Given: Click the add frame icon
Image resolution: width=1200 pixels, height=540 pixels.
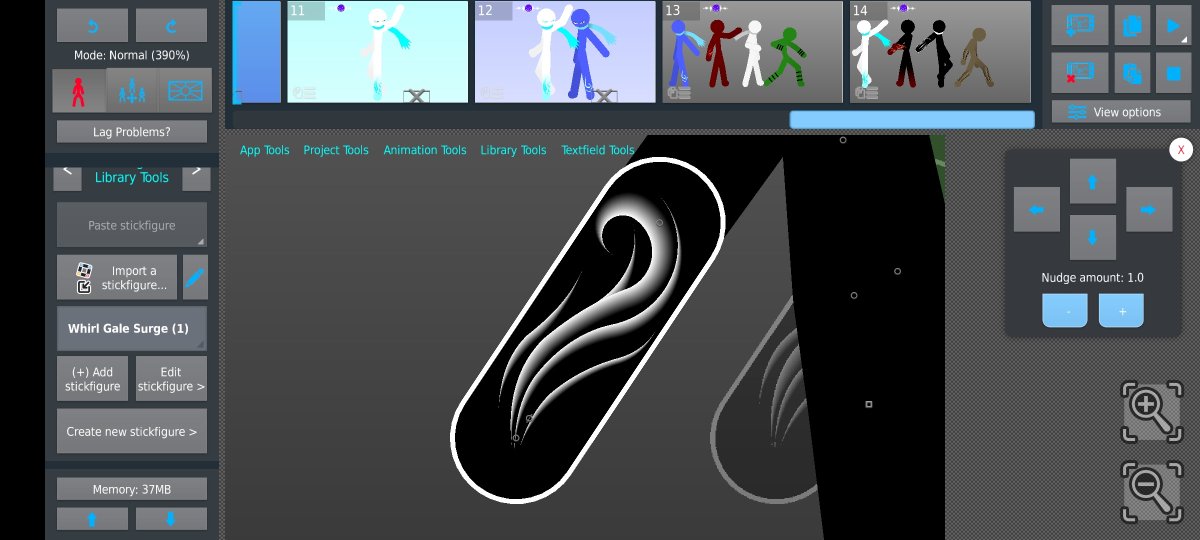Looking at the screenshot, I should (1080, 26).
